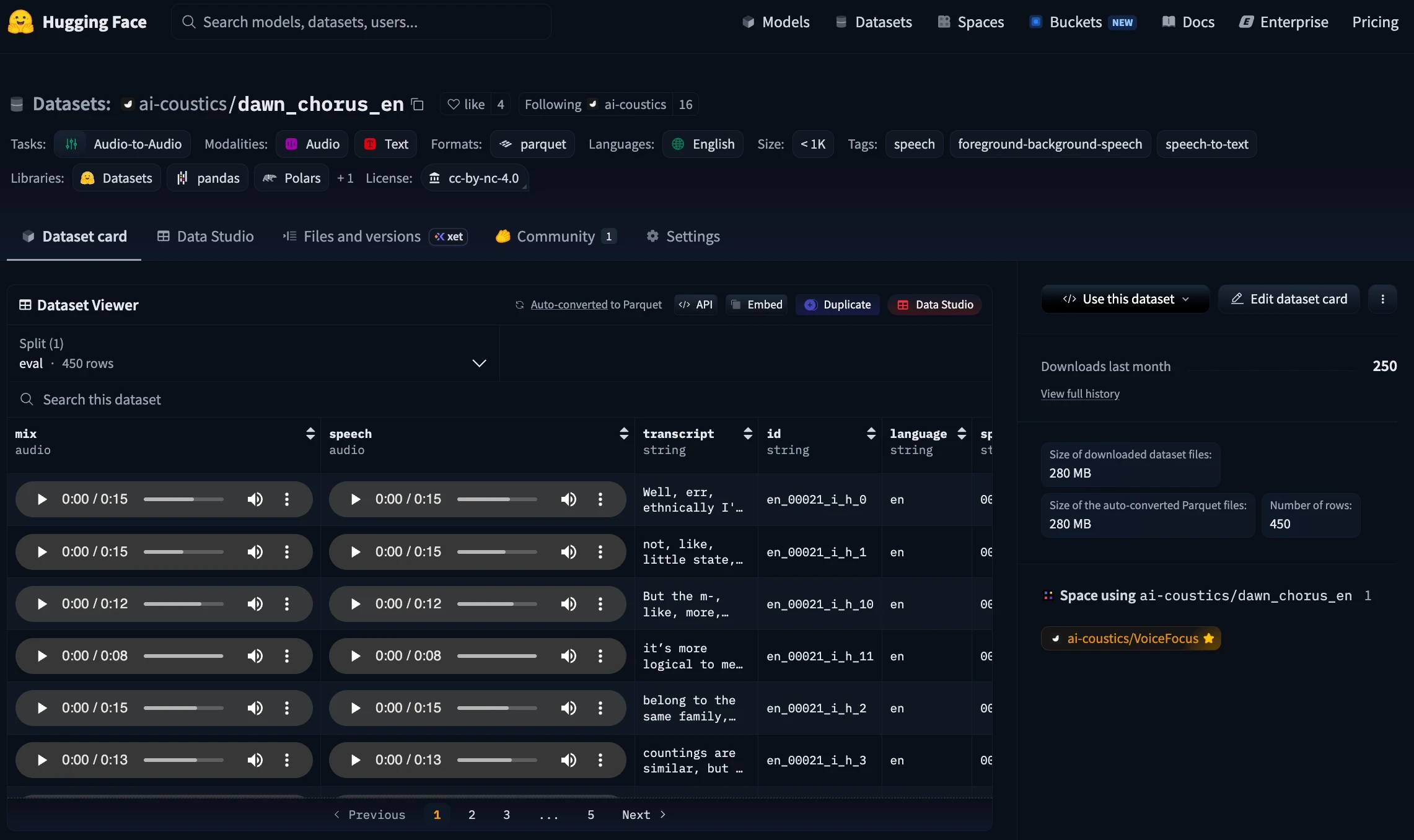Click the xet badge next to Files and versions
The height and width of the screenshot is (840, 1414).
[x=448, y=237]
